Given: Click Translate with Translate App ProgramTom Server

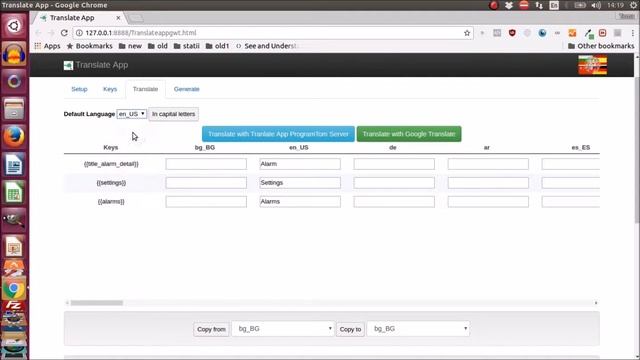Looking at the screenshot, I should click(x=278, y=134).
